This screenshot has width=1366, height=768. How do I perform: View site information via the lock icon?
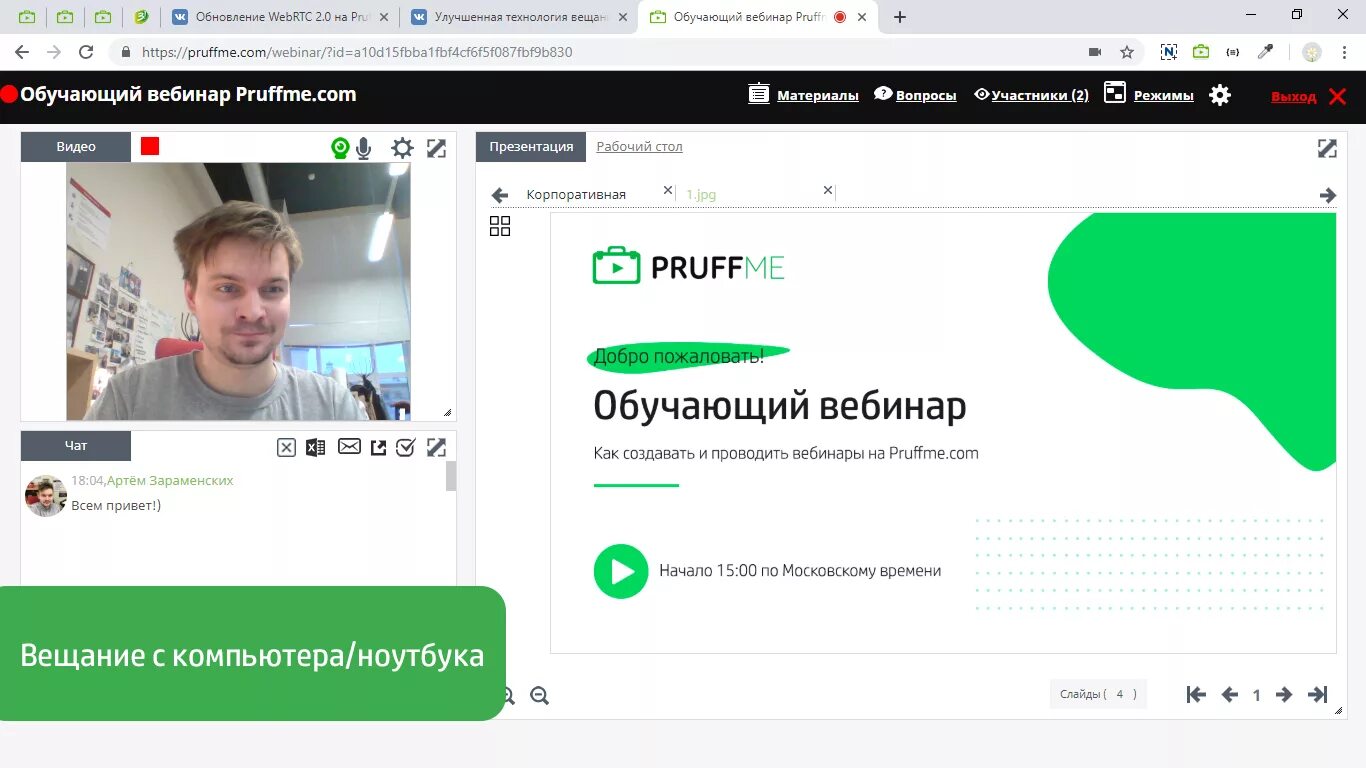126,52
